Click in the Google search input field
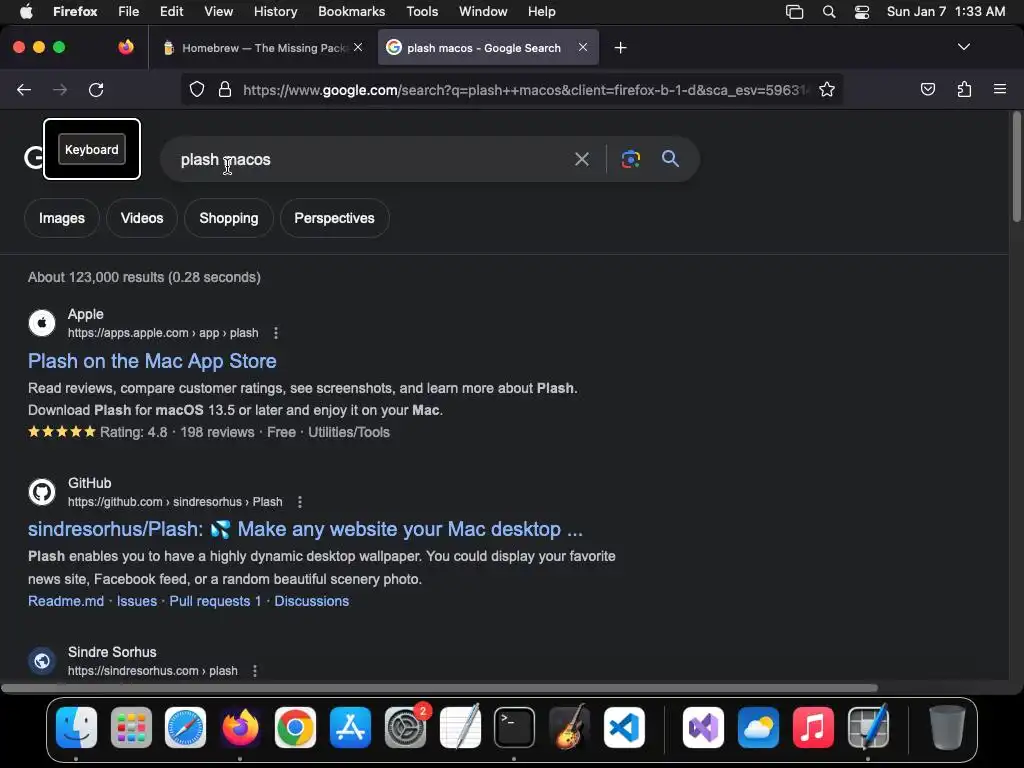This screenshot has height=768, width=1024. (x=372, y=159)
